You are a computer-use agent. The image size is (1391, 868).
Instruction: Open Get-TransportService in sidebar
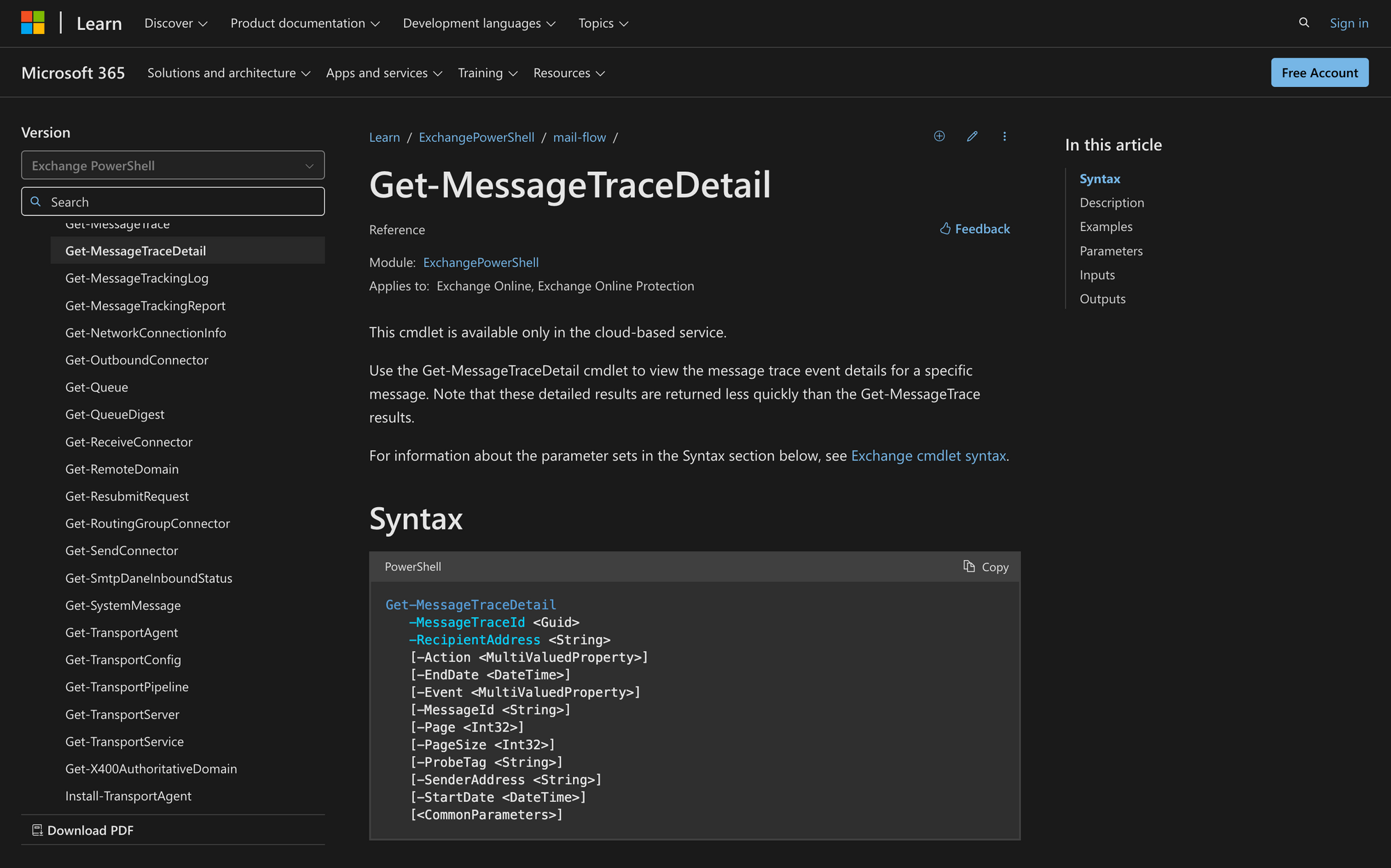point(124,742)
